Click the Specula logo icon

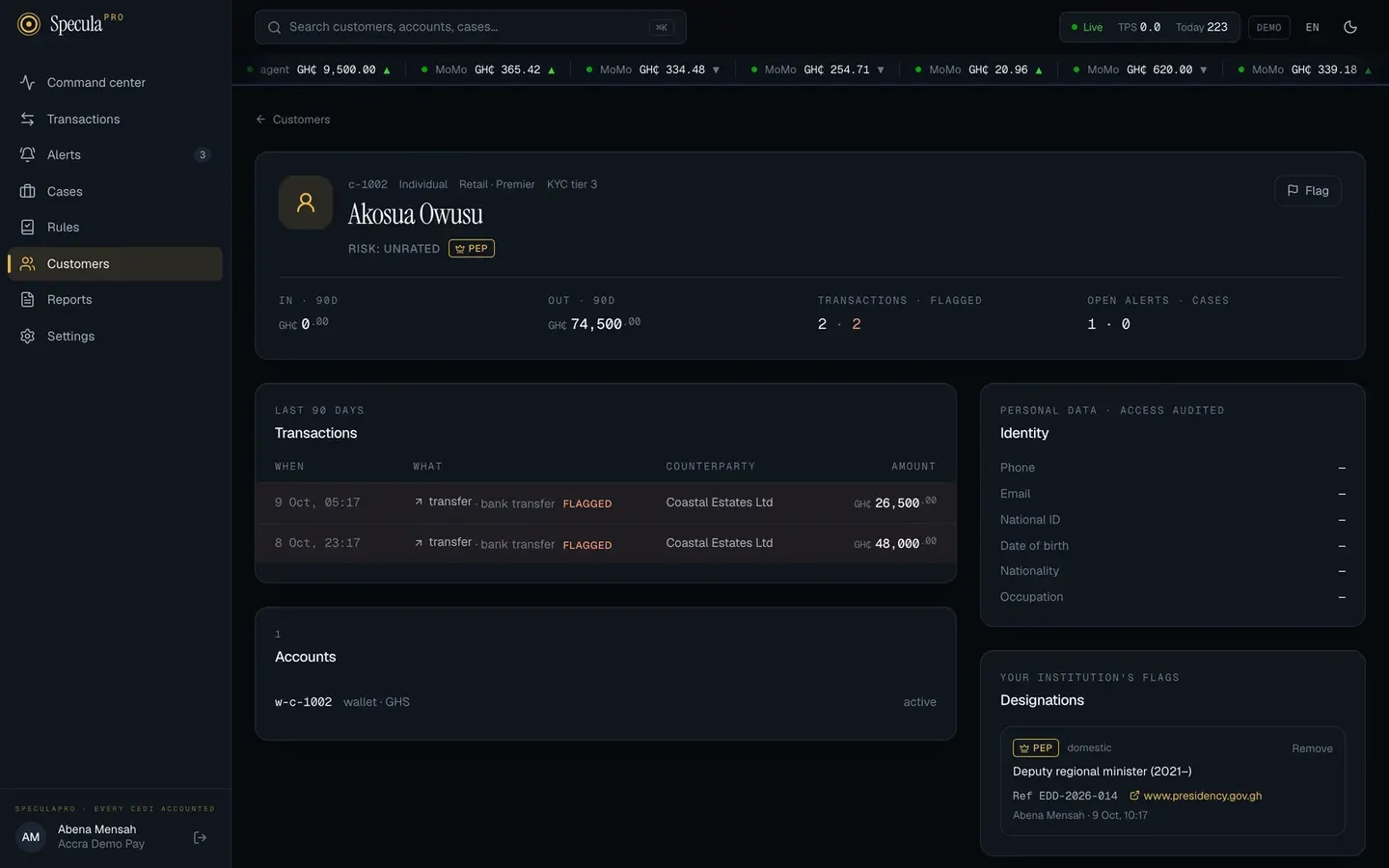point(29,24)
